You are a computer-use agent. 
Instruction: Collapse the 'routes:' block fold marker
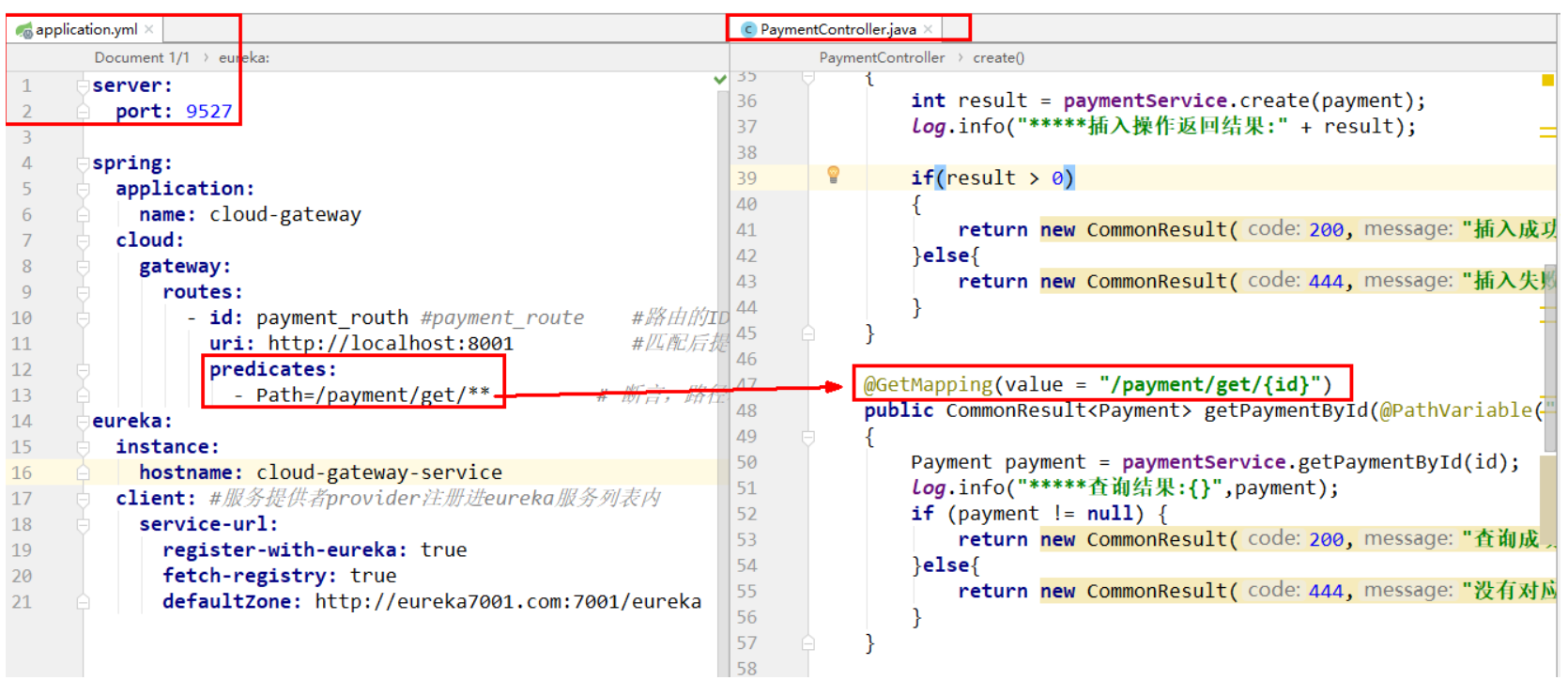click(83, 292)
